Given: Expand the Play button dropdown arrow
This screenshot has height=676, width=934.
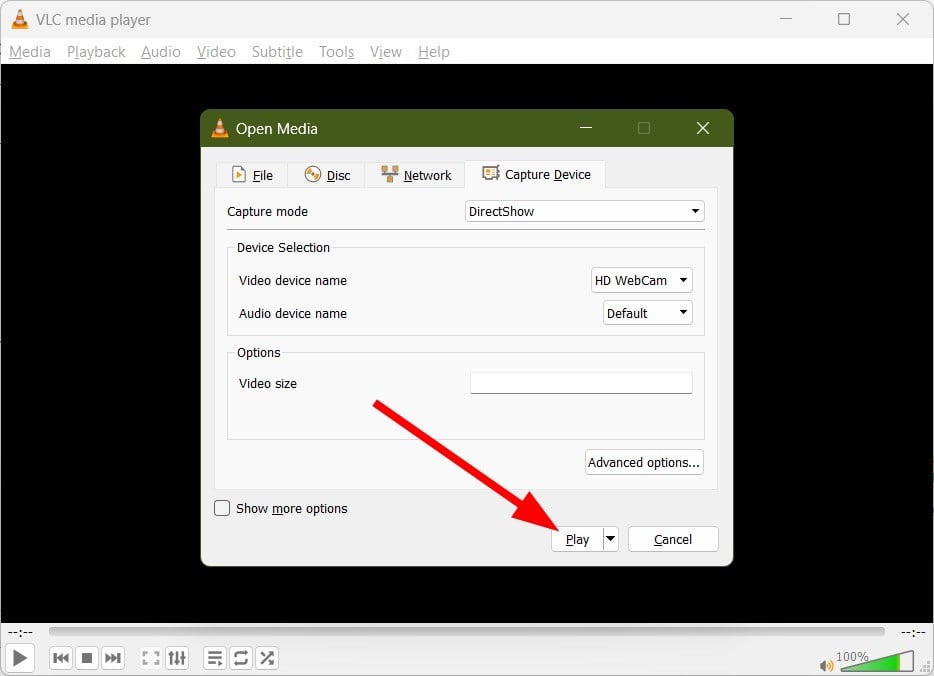Looking at the screenshot, I should [611, 539].
